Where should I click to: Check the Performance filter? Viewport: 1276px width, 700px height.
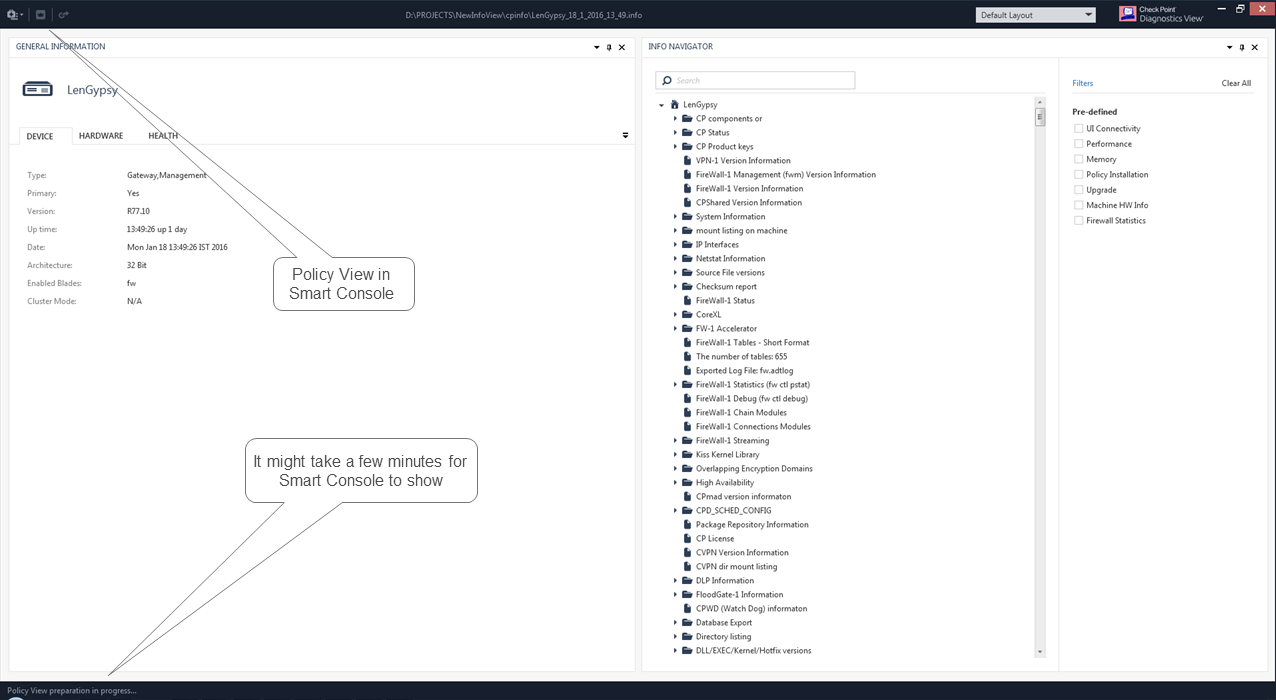tap(1078, 144)
